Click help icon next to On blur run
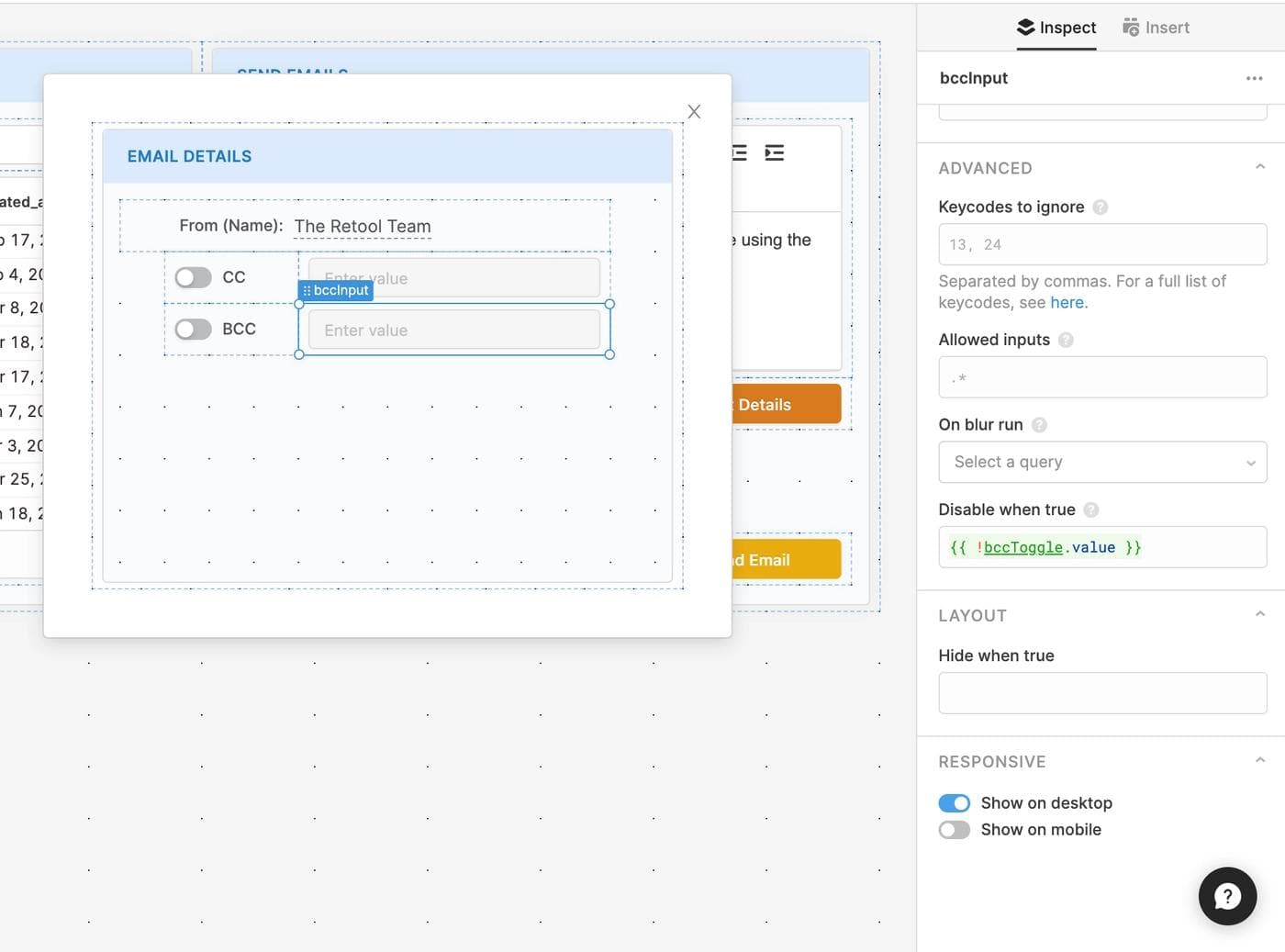The image size is (1285, 952). pyautogui.click(x=1039, y=425)
